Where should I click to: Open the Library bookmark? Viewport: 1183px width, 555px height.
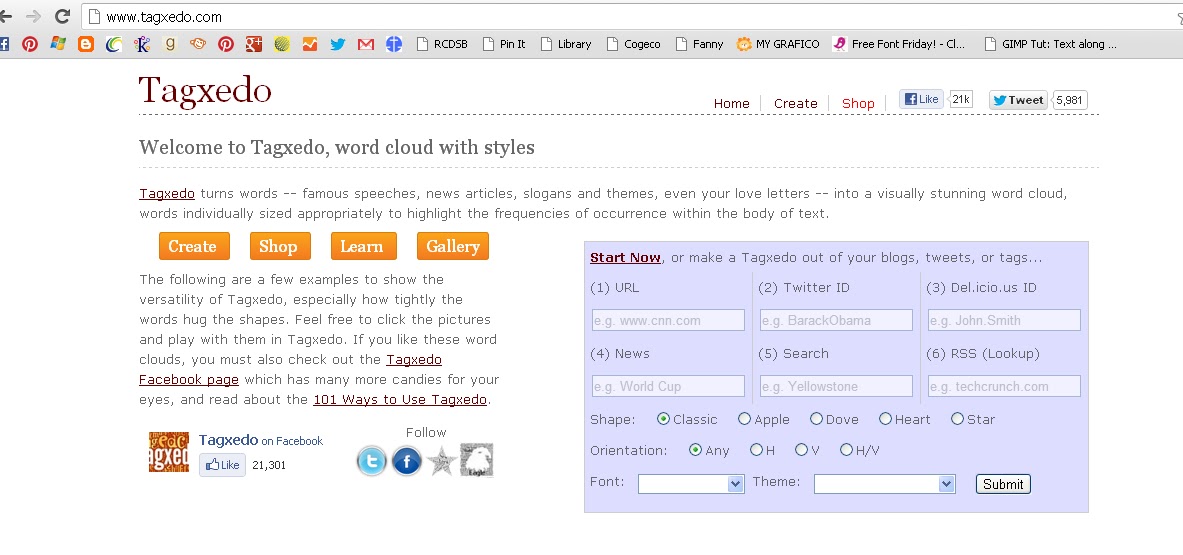point(566,44)
